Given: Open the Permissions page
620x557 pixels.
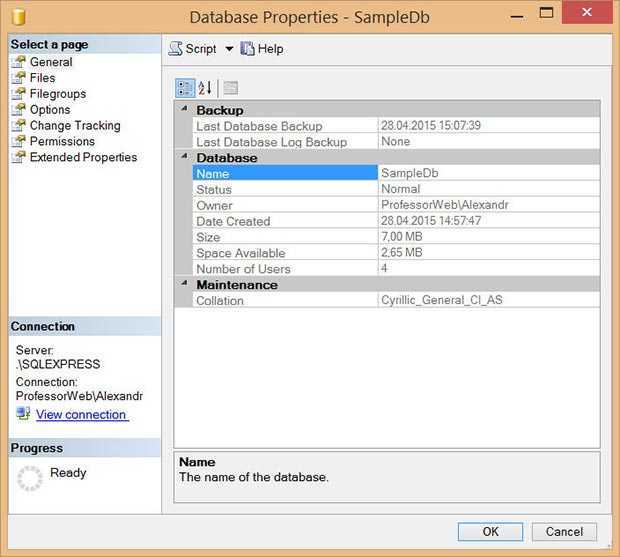Looking at the screenshot, I should (x=62, y=142).
